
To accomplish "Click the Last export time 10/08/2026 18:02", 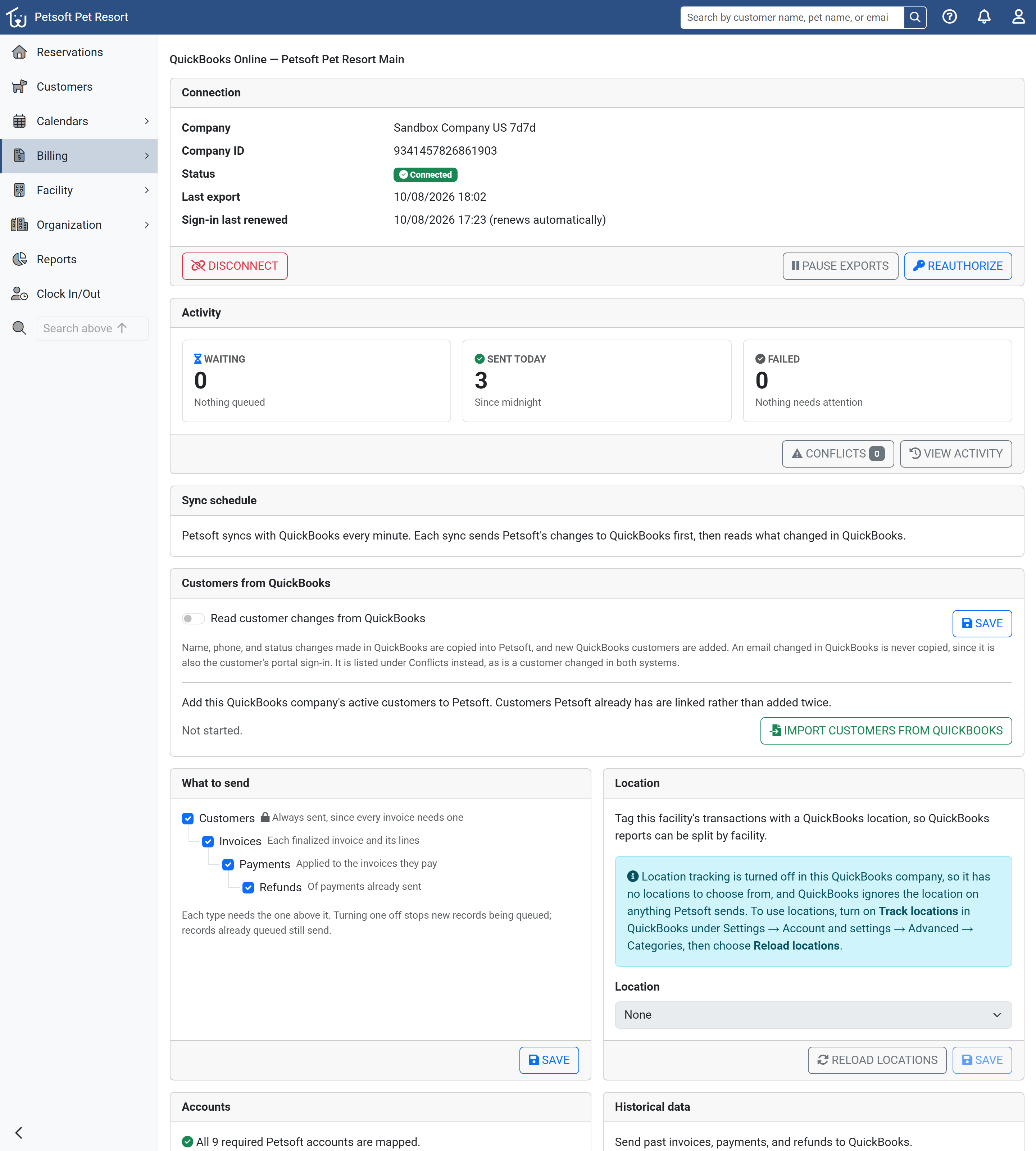I will point(440,197).
